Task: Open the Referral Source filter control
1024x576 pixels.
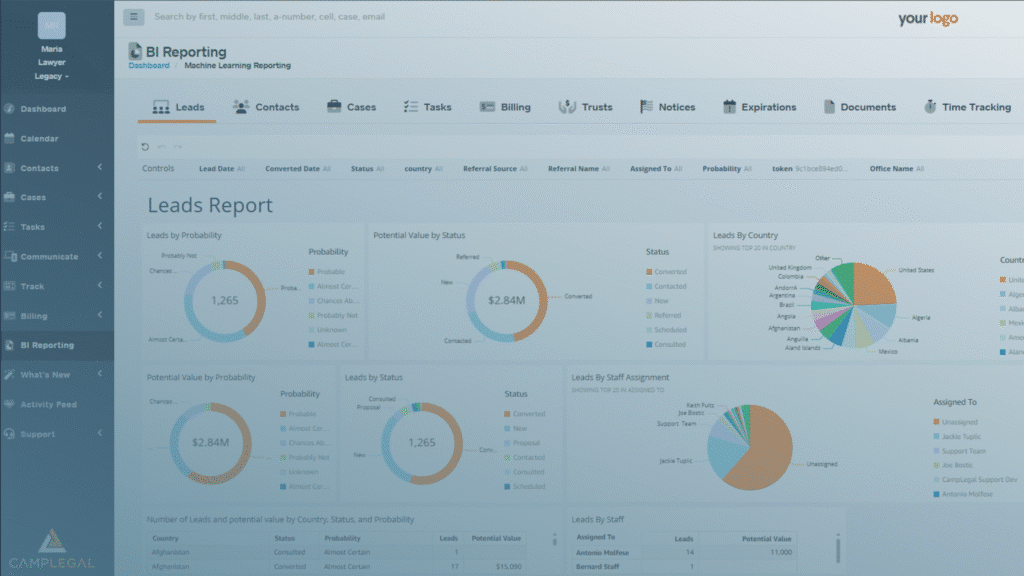Action: coord(495,169)
